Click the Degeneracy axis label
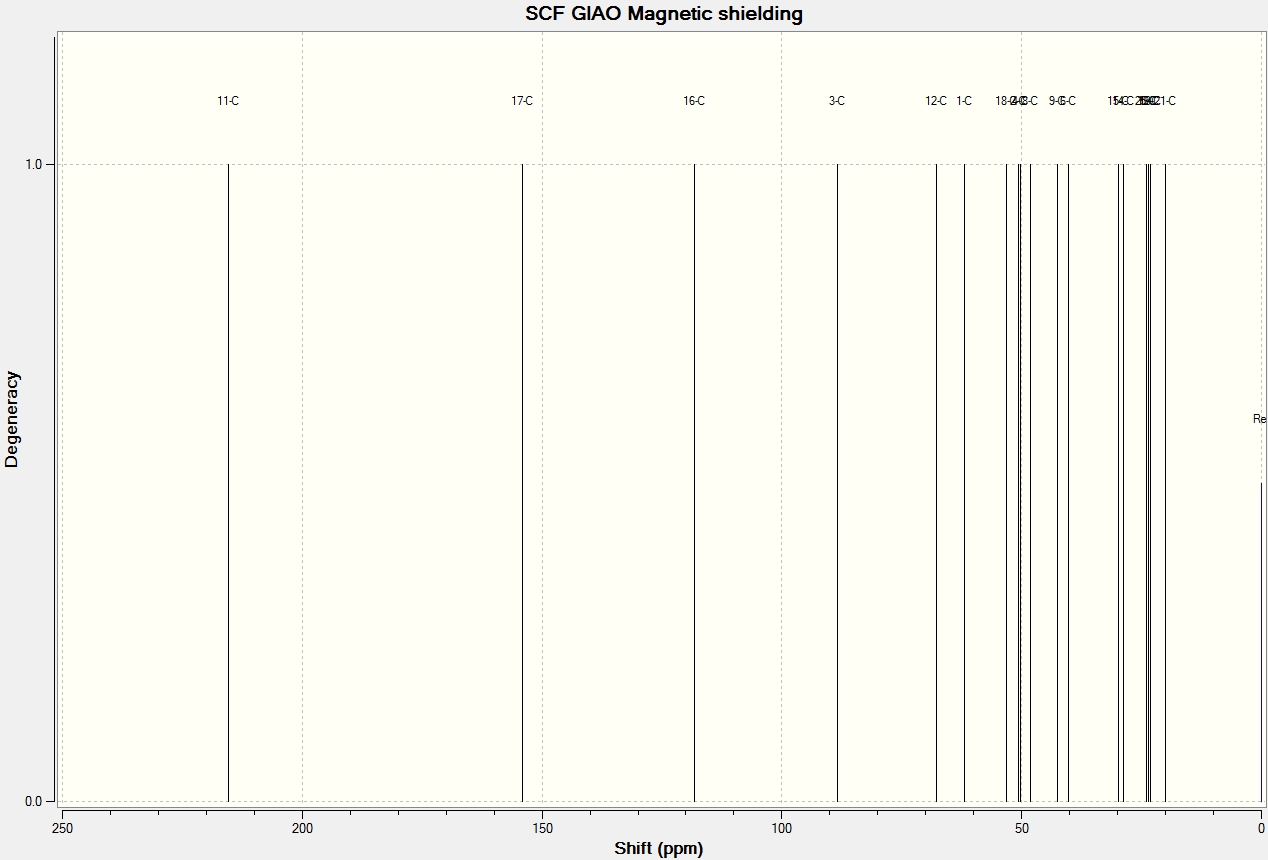Viewport: 1268px width, 860px height. pyautogui.click(x=12, y=419)
